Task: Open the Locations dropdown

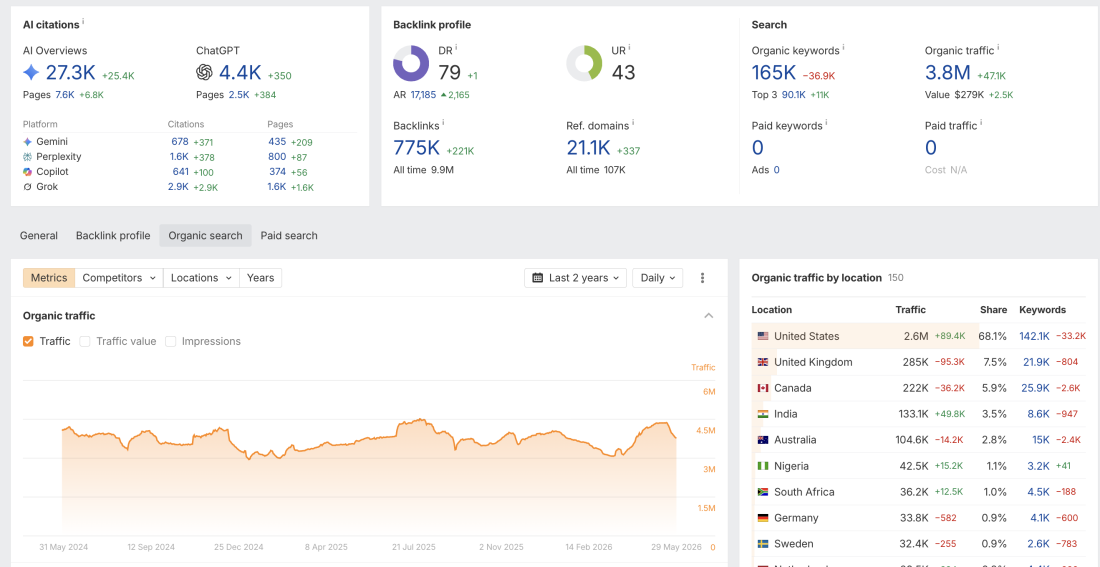Action: (201, 278)
